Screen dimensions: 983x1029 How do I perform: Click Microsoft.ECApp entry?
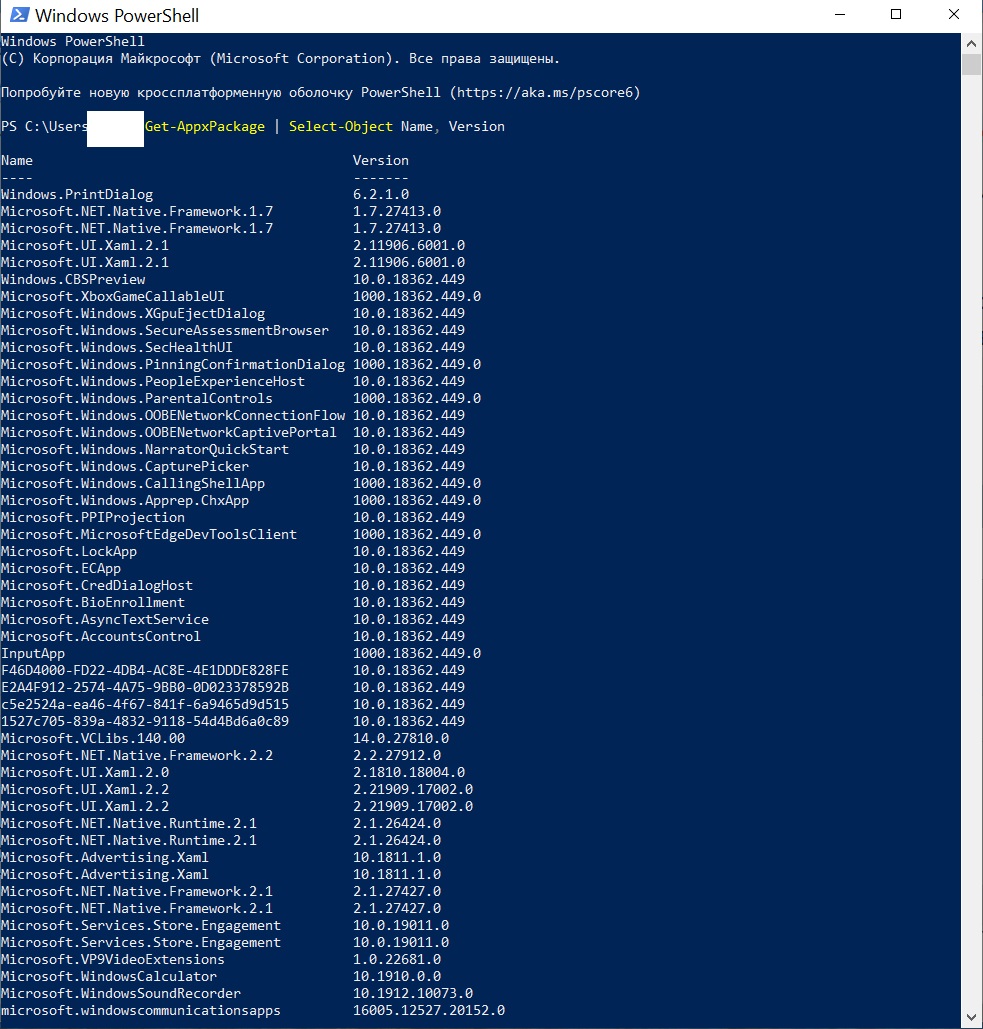pyautogui.click(x=61, y=569)
